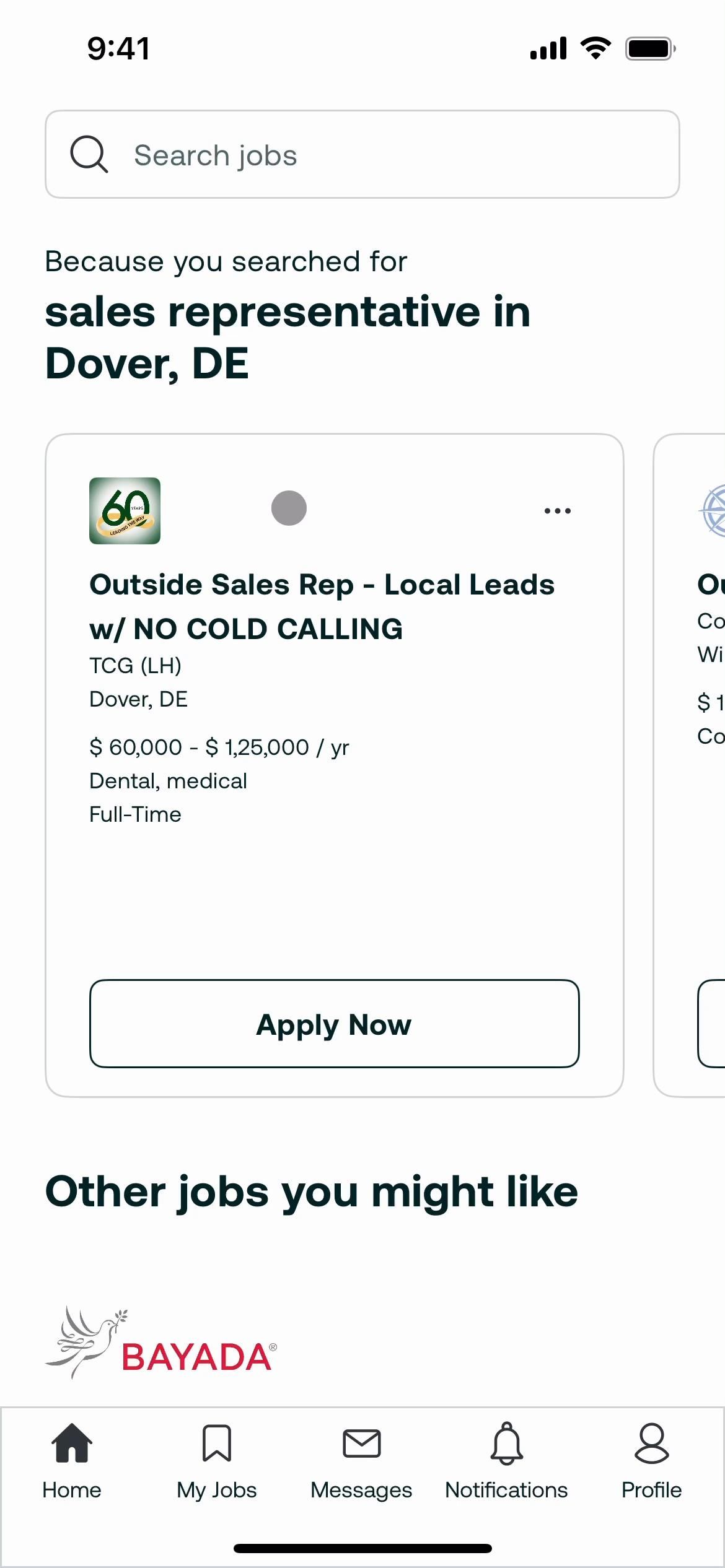Open My Jobs bookmark icon

(217, 1443)
